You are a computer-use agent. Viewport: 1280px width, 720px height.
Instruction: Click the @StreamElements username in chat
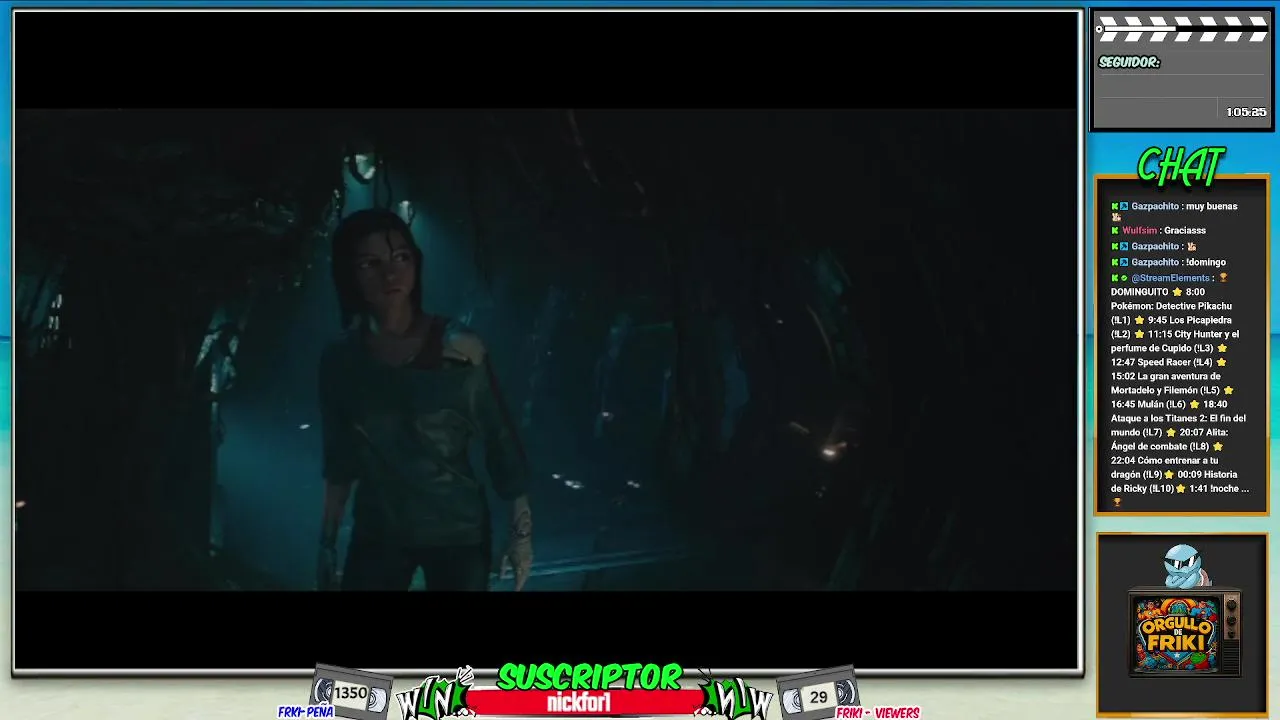tap(1171, 278)
